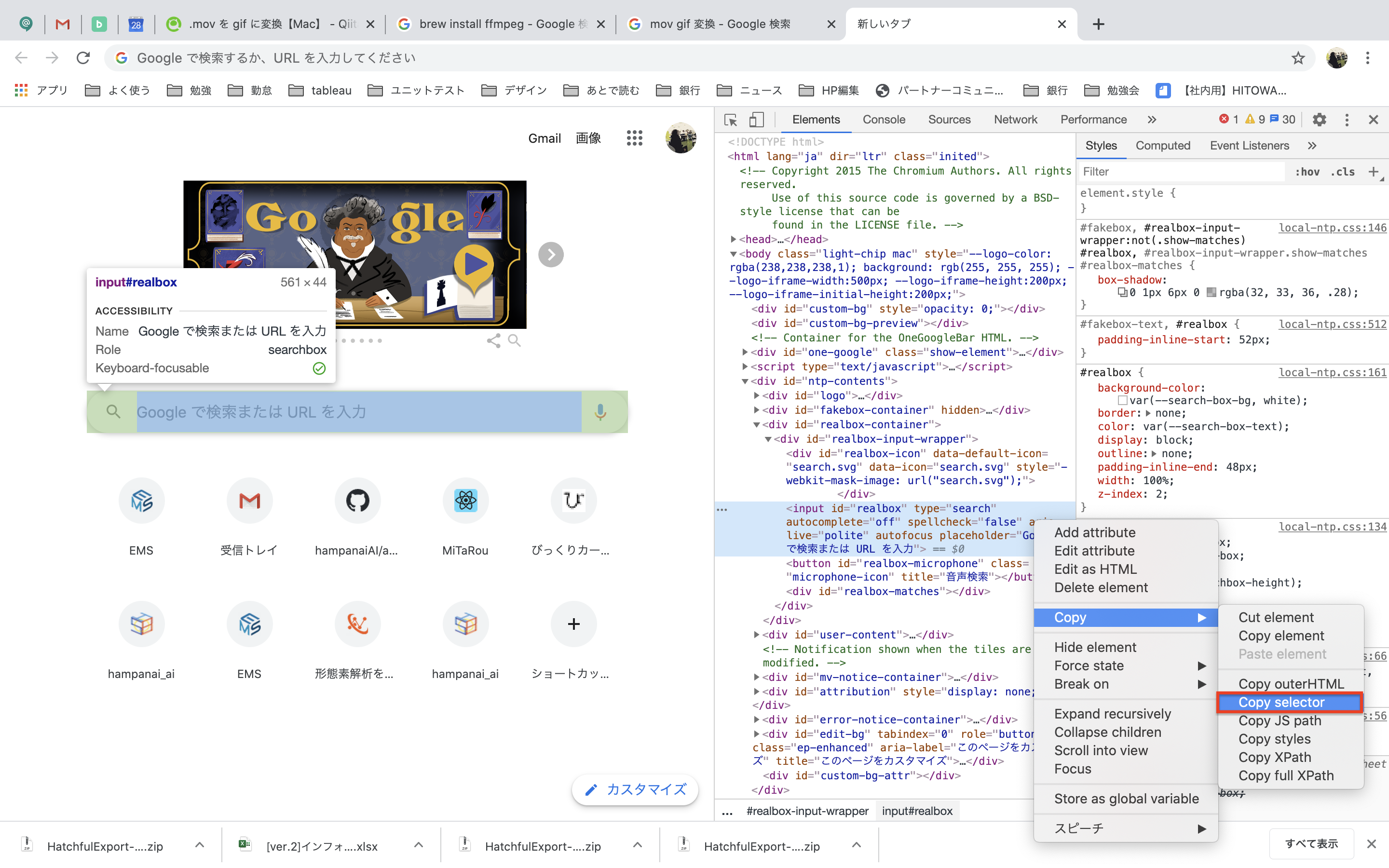The width and height of the screenshot is (1389, 868).
Task: Open the Force state submenu
Action: (x=1126, y=665)
